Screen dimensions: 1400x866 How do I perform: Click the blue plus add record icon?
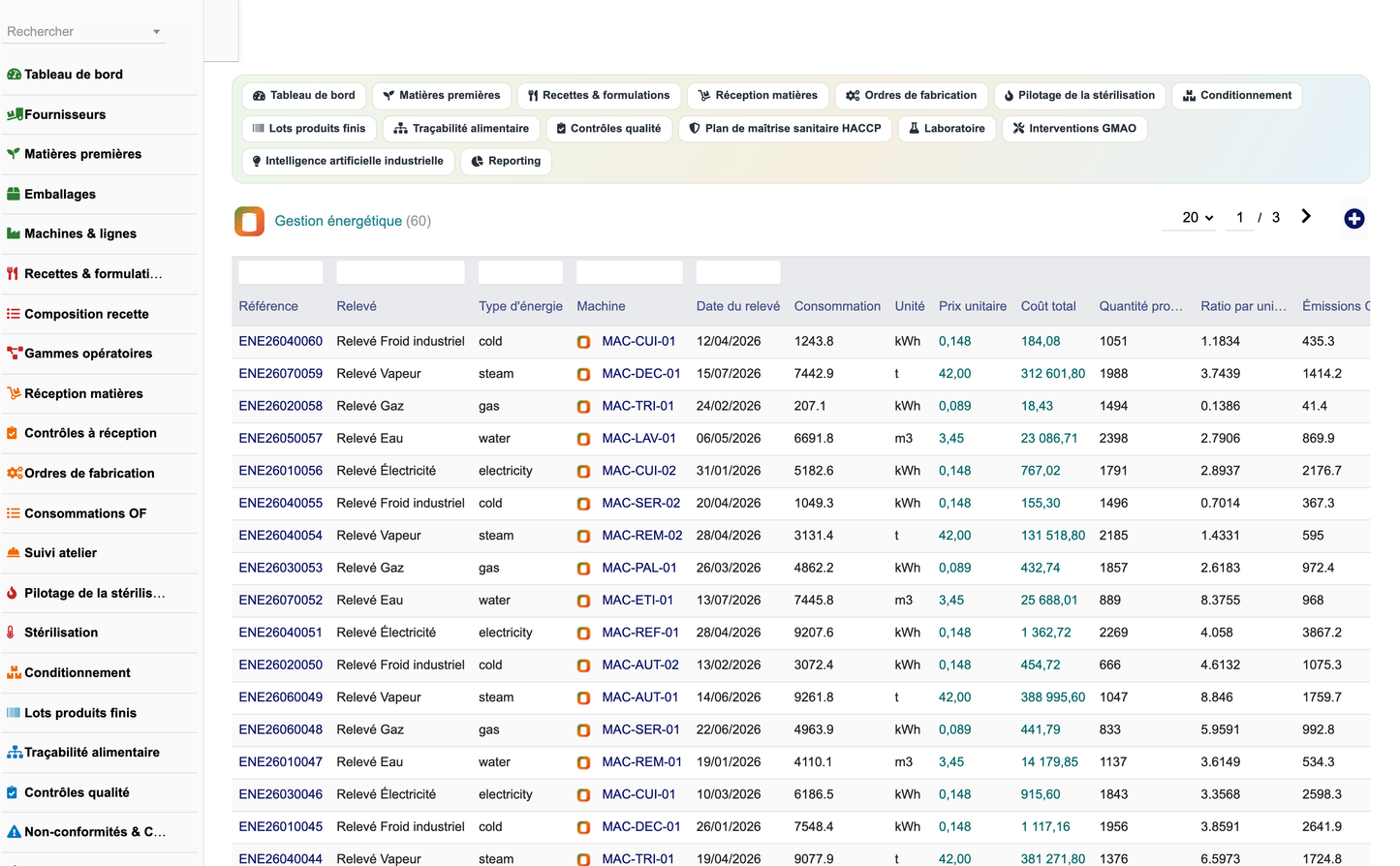[x=1354, y=219]
